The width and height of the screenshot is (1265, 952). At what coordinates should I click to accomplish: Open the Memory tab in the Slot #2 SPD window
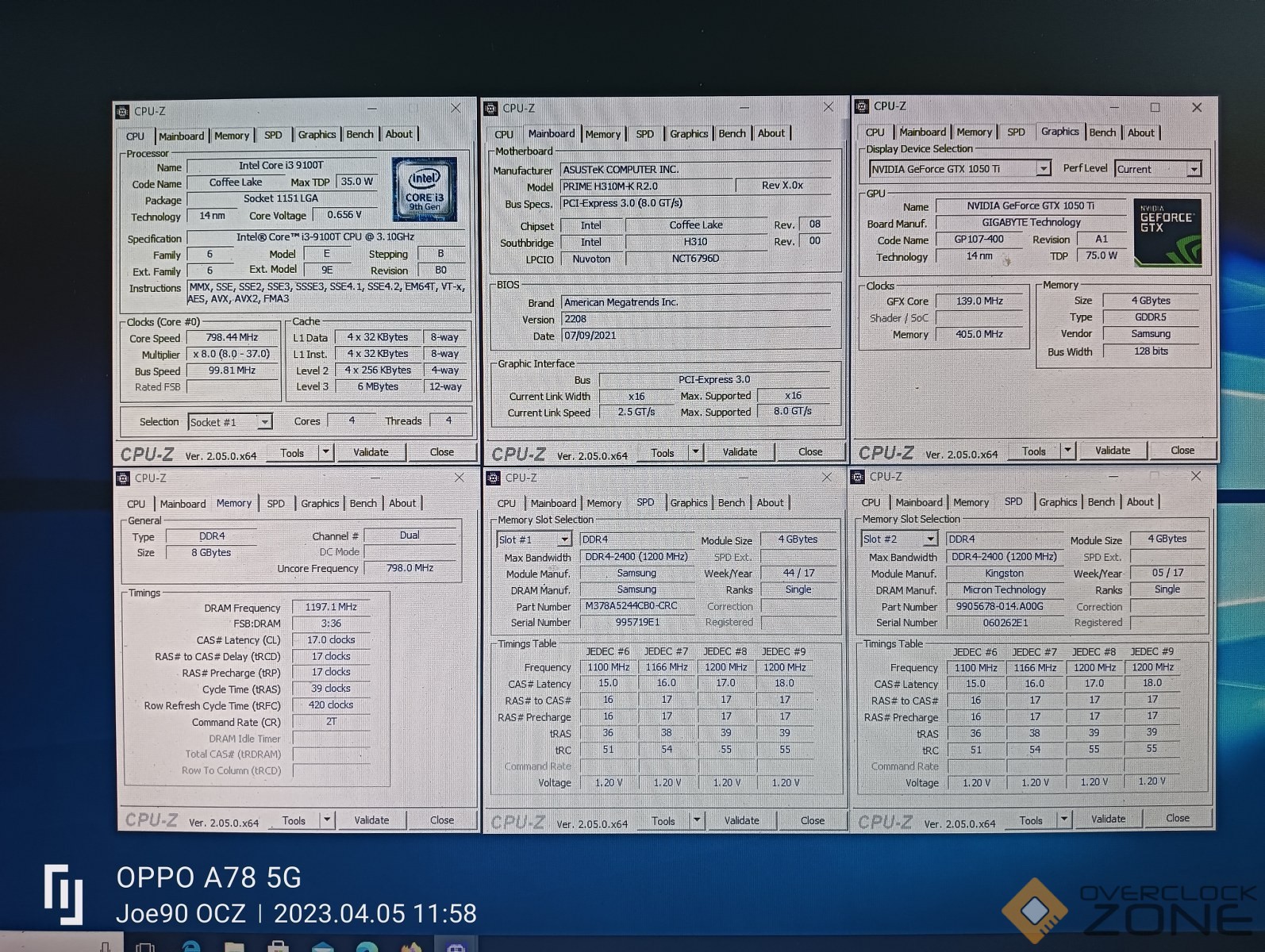(x=971, y=502)
